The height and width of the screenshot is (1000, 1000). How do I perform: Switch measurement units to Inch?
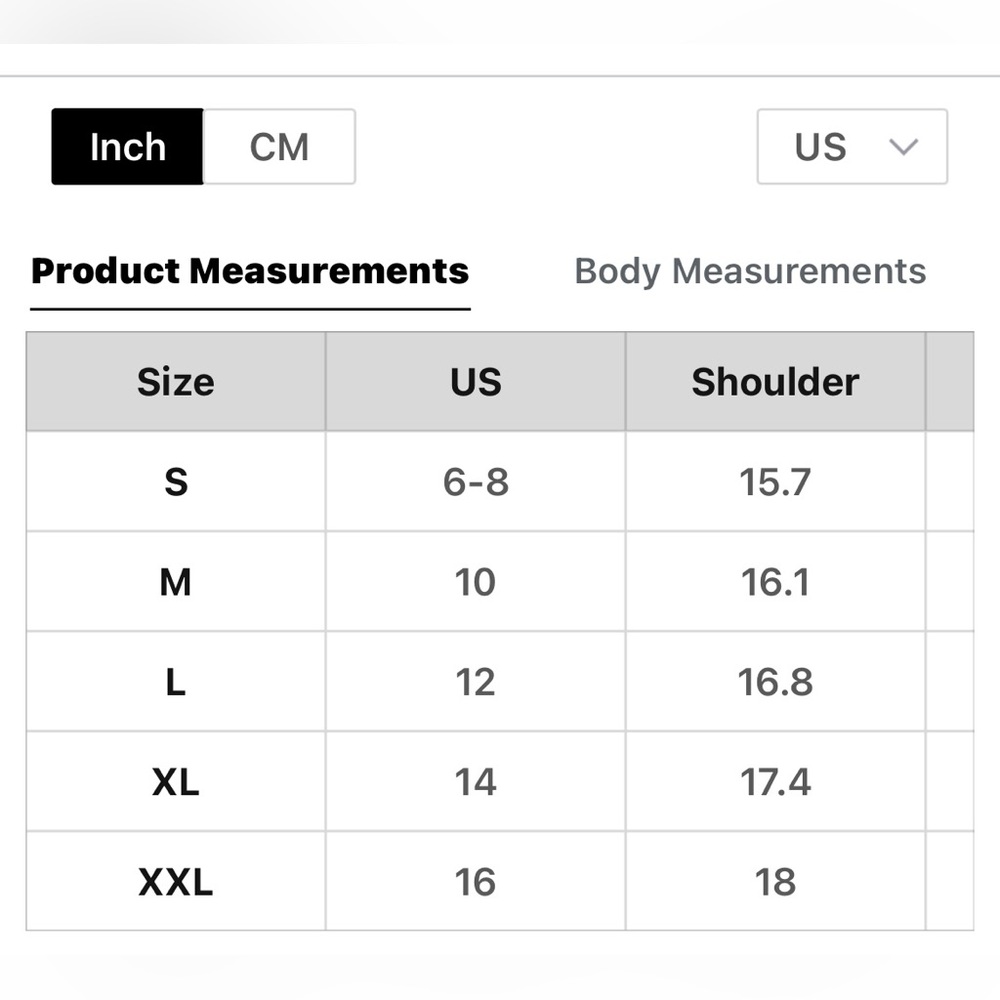[x=128, y=147]
